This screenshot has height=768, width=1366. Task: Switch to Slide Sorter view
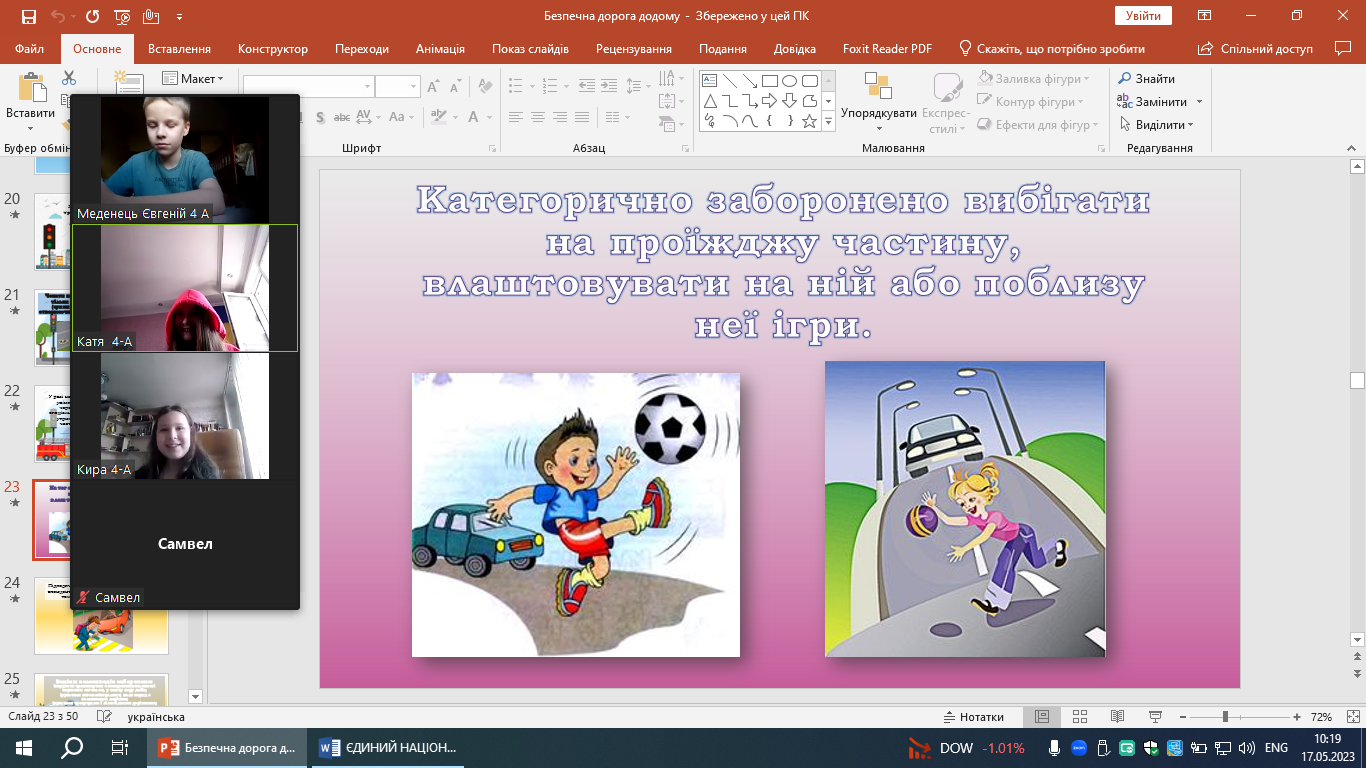coord(1080,717)
